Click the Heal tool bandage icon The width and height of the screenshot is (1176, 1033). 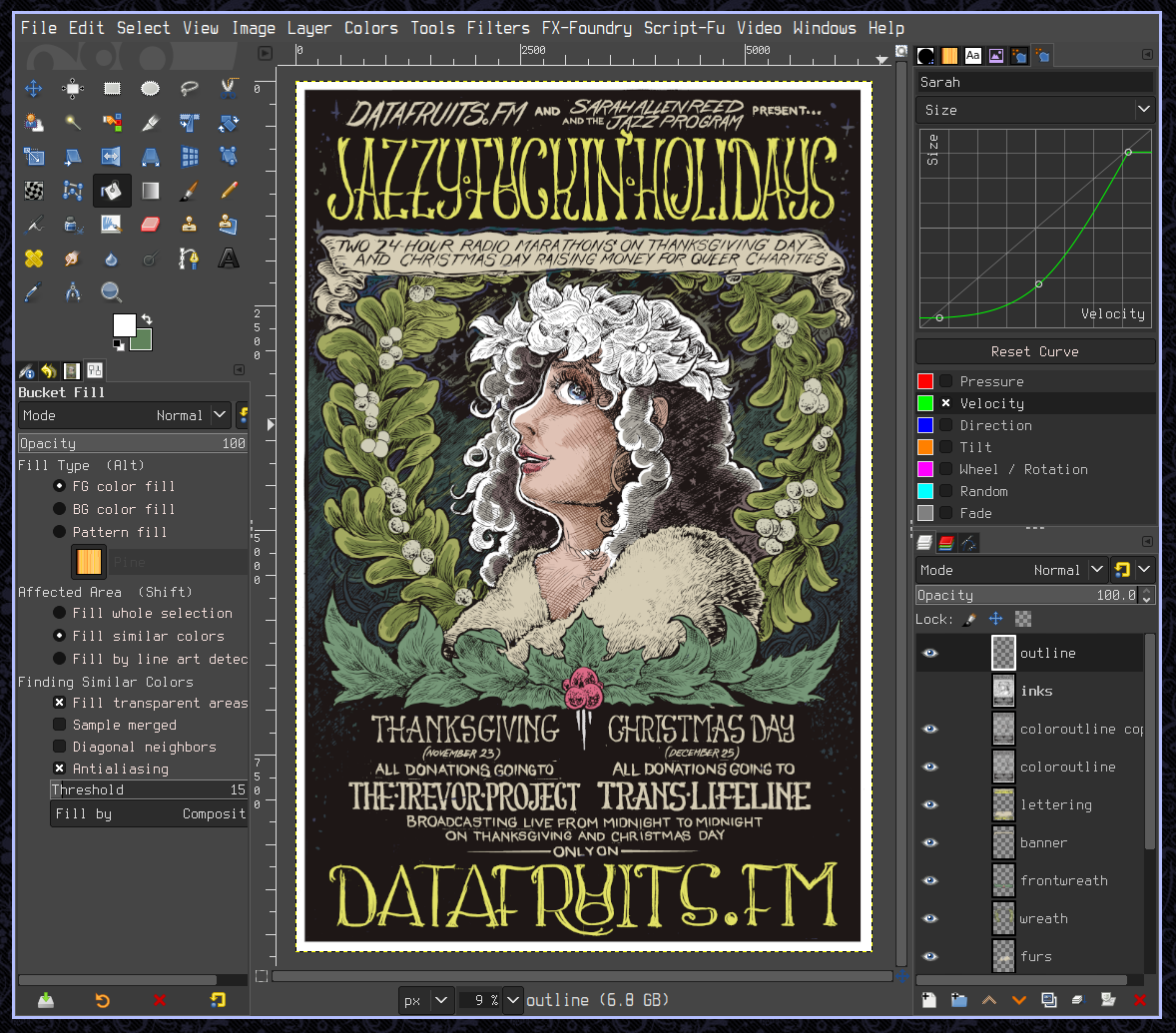point(34,258)
